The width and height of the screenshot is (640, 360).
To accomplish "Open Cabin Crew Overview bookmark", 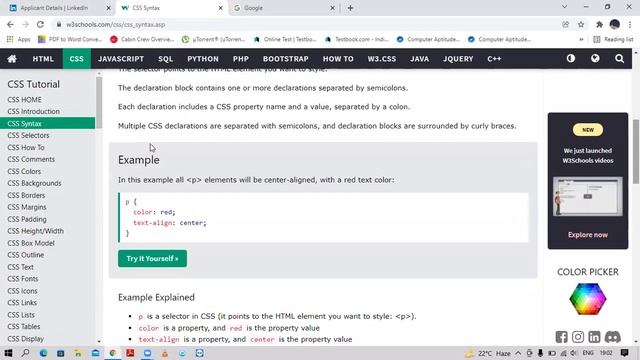I will pos(142,39).
